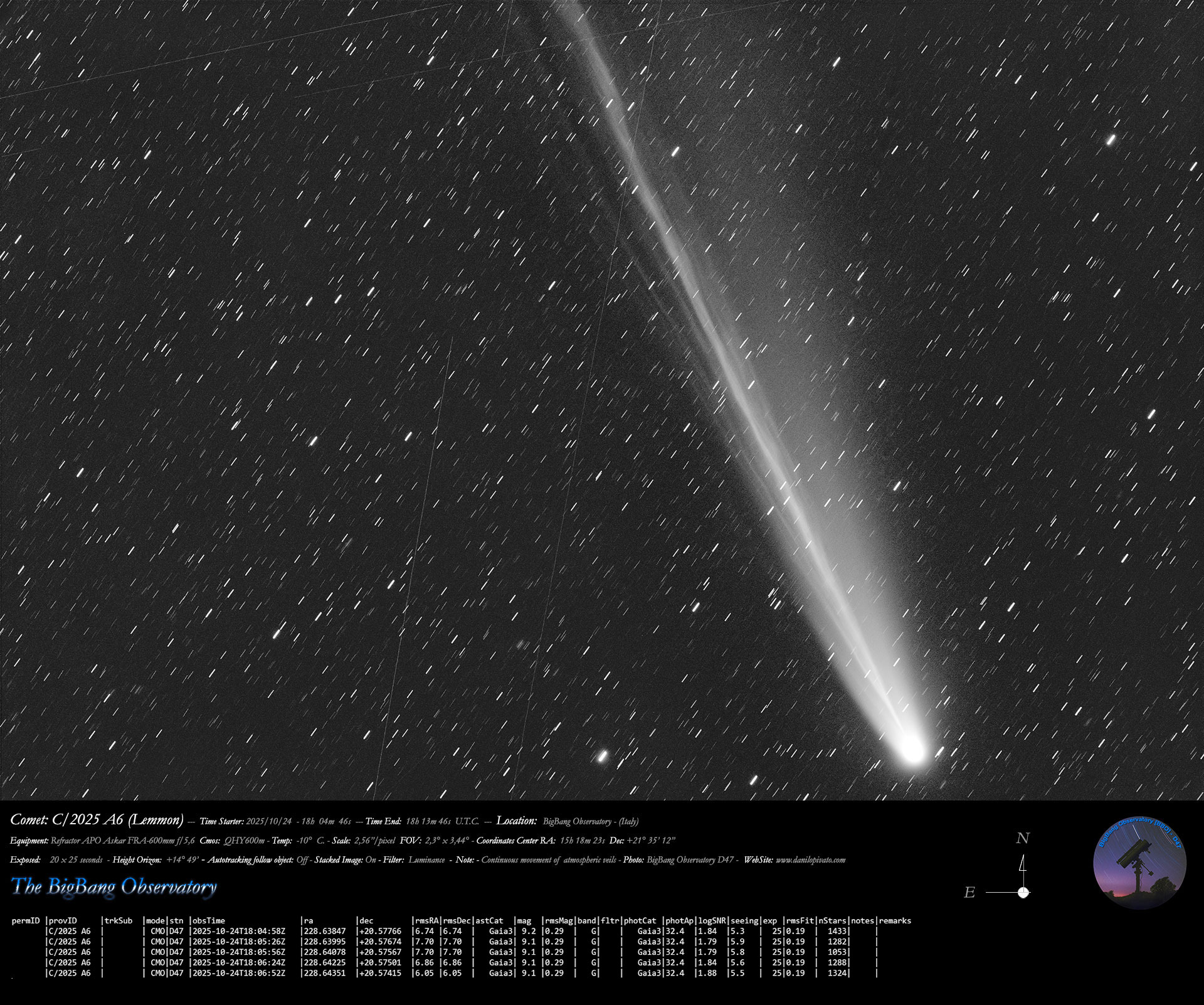Click the 'Exposed: 20 x 25 seconds' text

(56, 860)
